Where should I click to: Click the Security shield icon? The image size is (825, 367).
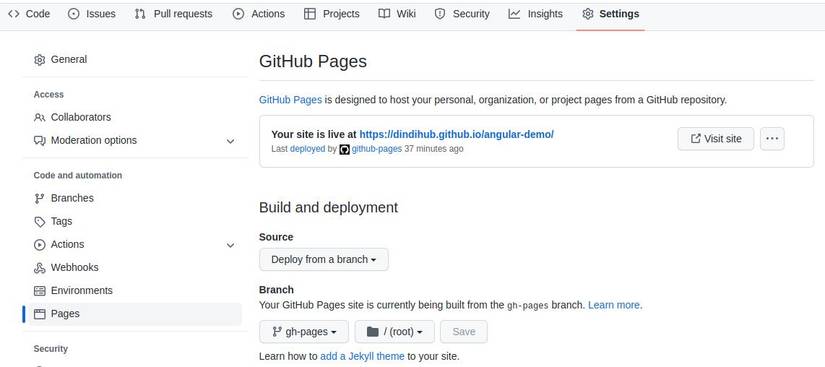440,14
